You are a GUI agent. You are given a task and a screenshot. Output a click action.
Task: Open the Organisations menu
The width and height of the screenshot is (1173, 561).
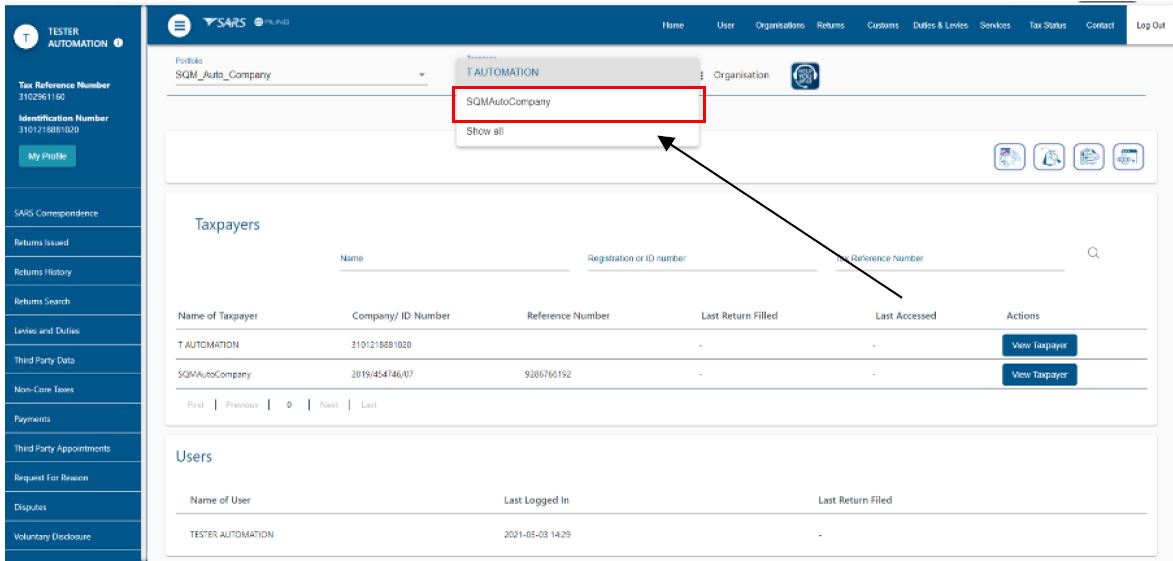(780, 25)
